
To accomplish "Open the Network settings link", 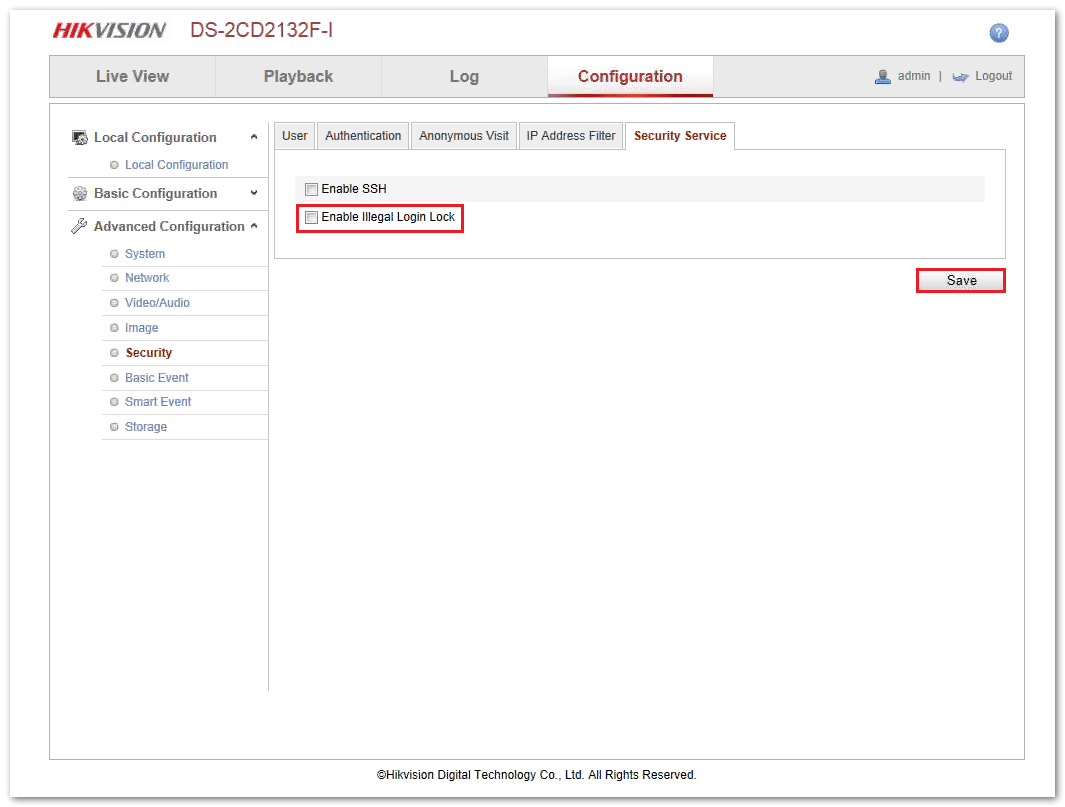I will [147, 278].
